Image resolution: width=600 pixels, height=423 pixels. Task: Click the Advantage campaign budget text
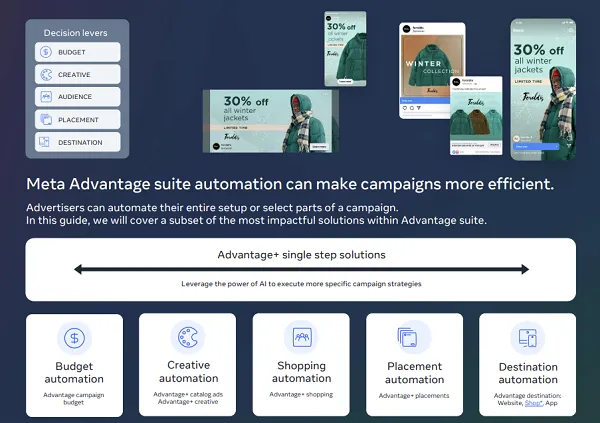[73, 399]
